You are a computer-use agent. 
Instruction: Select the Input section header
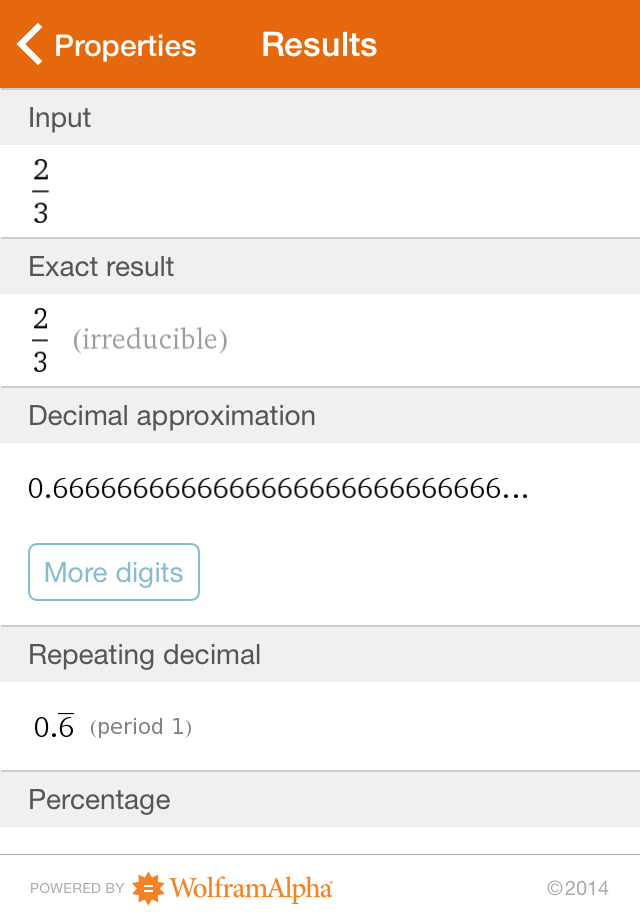tap(58, 117)
